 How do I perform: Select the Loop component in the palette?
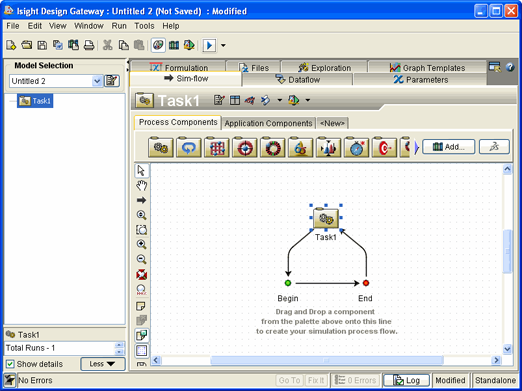click(189, 147)
